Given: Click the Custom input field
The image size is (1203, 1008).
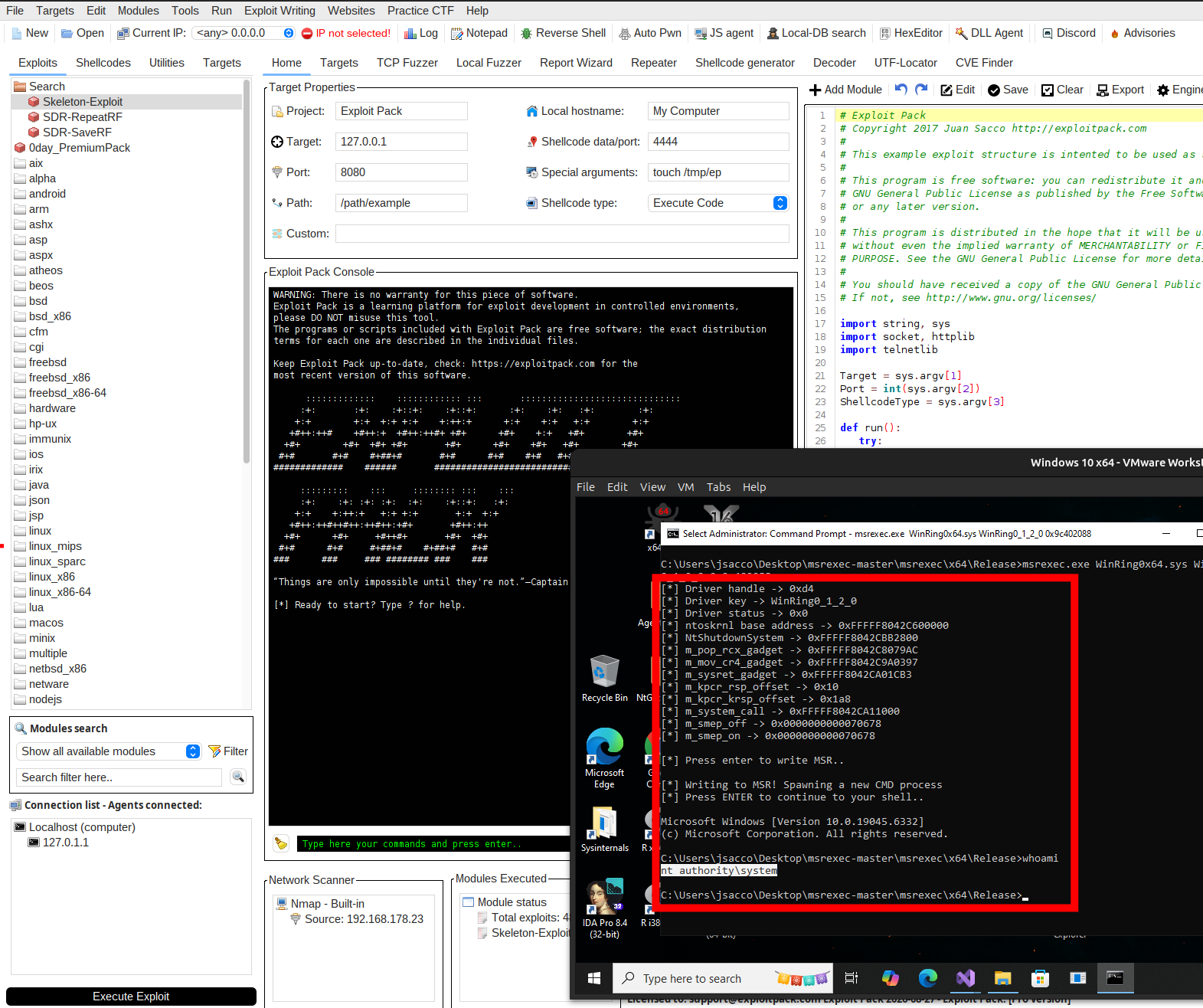Looking at the screenshot, I should pyautogui.click(x=562, y=234).
